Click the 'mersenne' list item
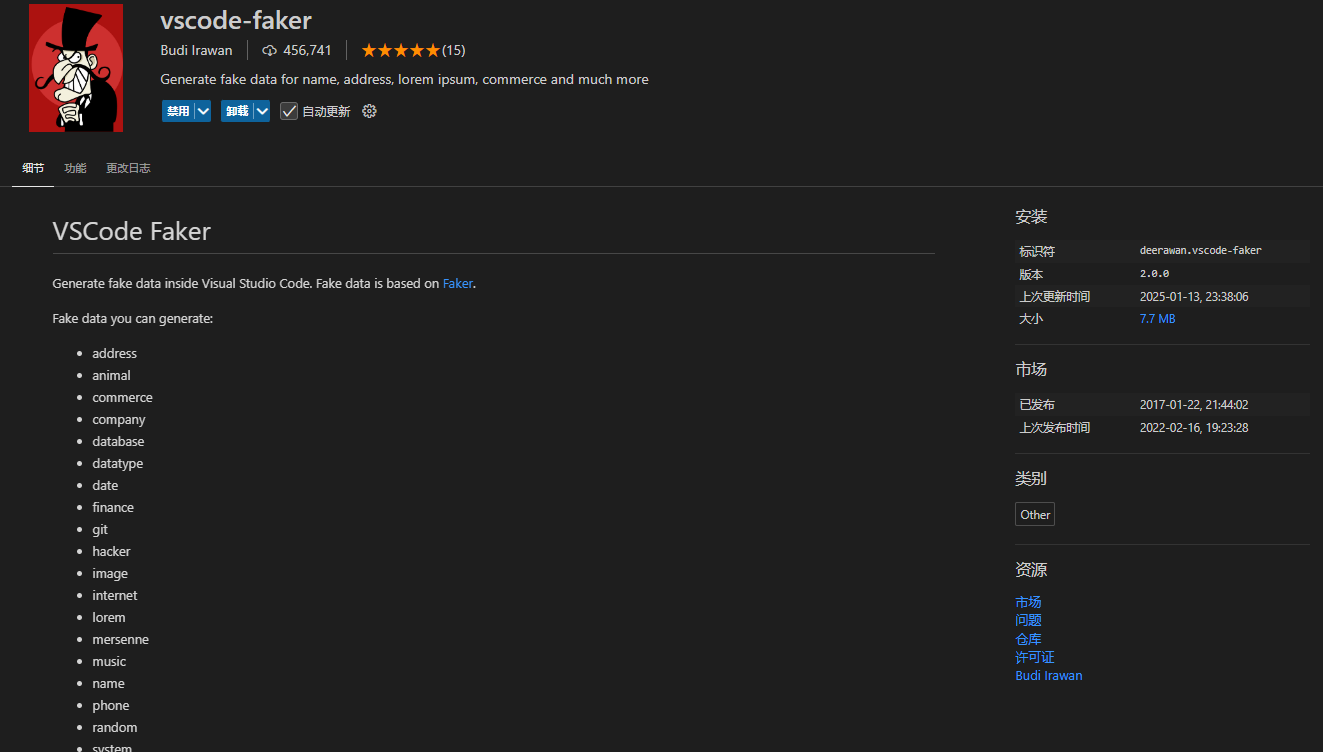The height and width of the screenshot is (752, 1323). (x=120, y=639)
